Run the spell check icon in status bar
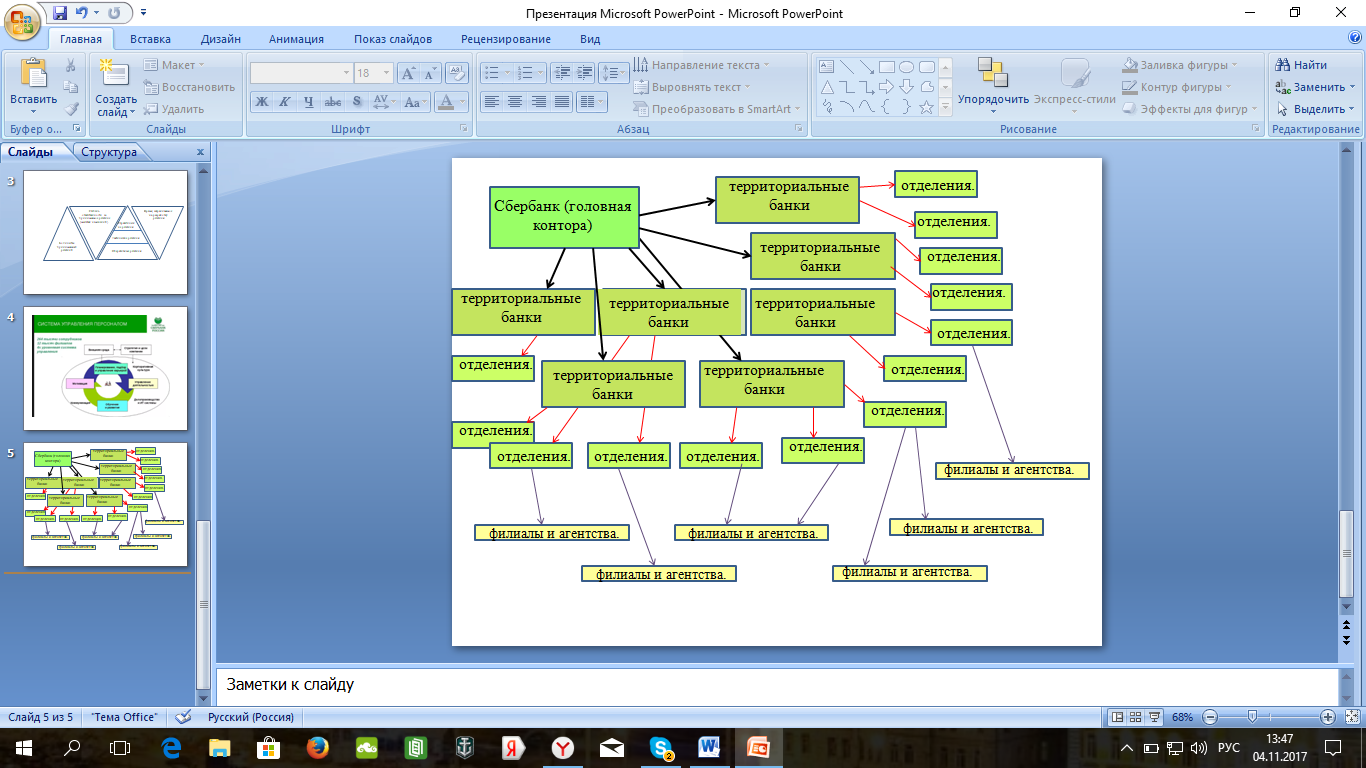Image resolution: width=1366 pixels, height=768 pixels. click(x=183, y=717)
